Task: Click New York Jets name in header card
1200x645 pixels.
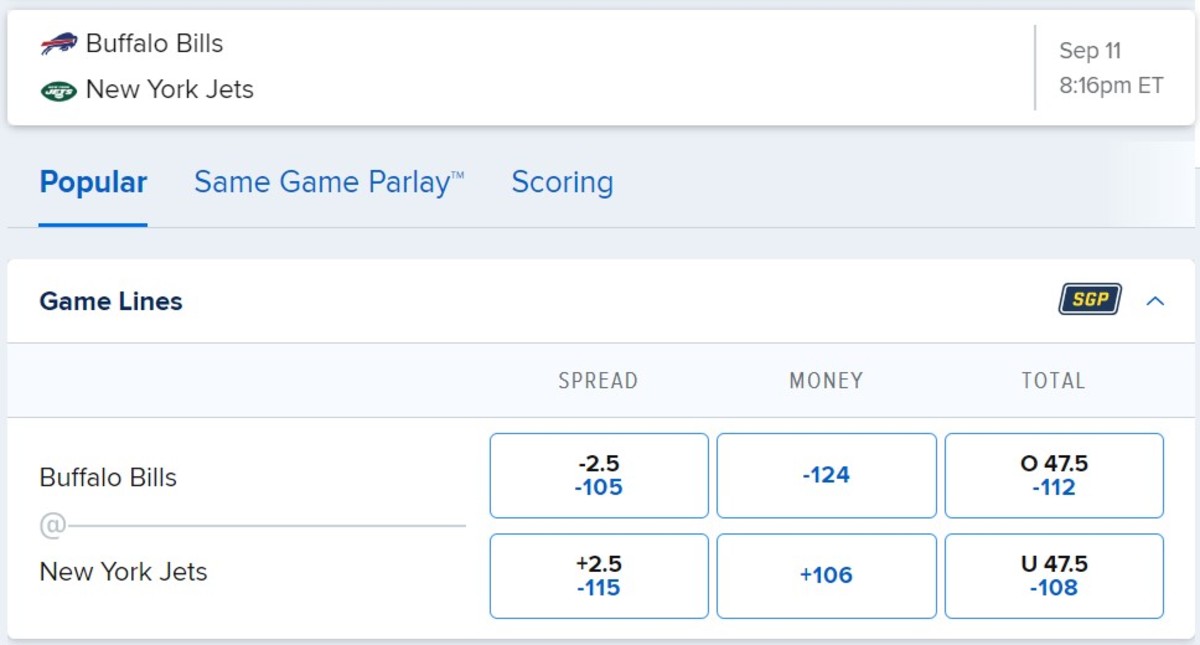Action: pos(169,90)
